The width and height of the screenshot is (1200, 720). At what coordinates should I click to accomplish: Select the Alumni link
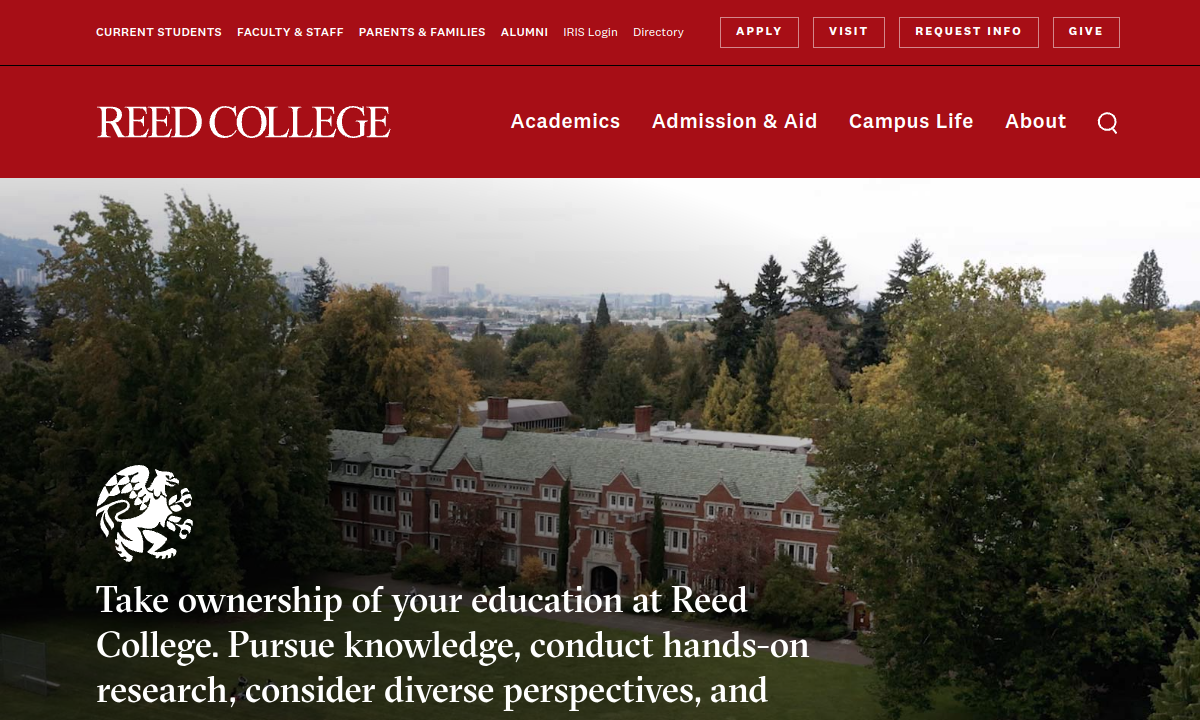(524, 32)
